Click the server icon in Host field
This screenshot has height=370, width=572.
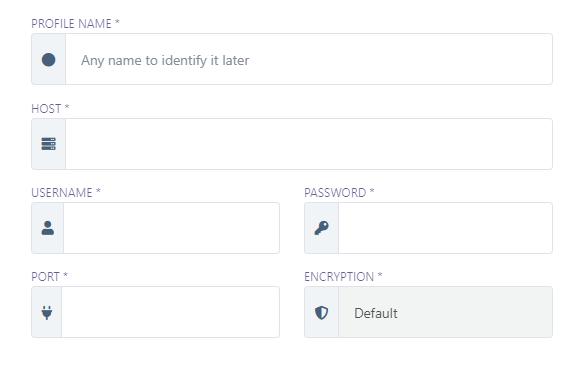pyautogui.click(x=49, y=144)
